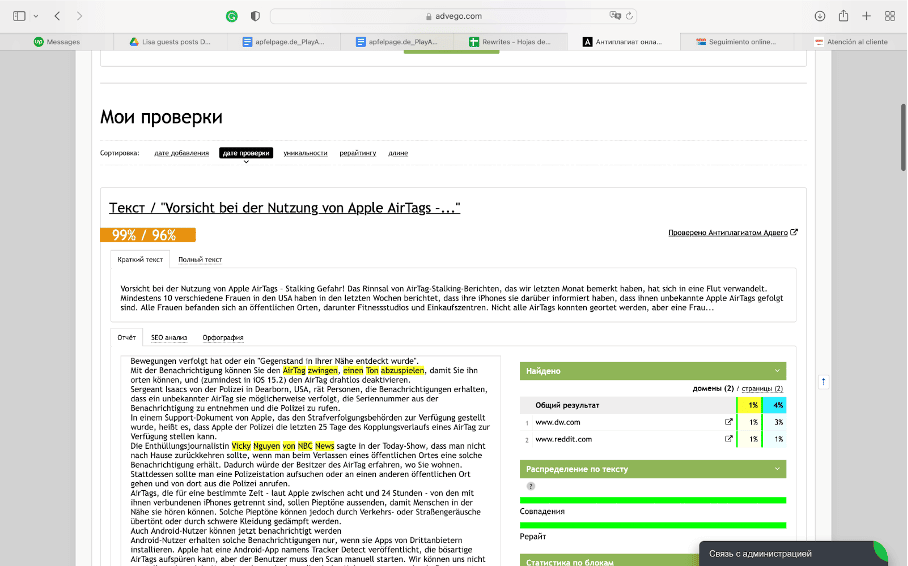
Task: Open www.reddit.com external link icon
Action: pos(728,439)
